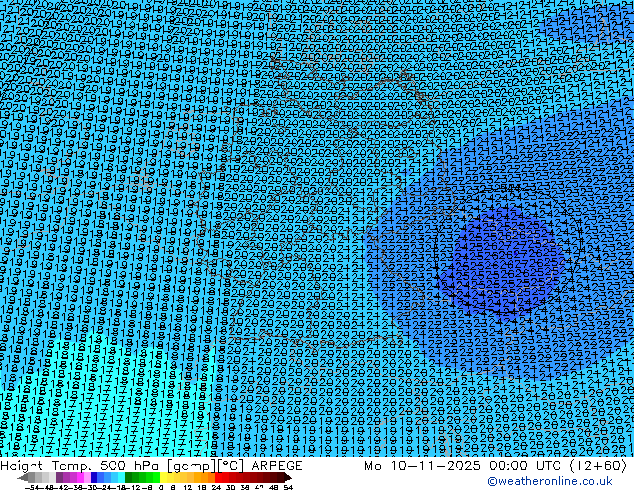Pick the yellow 0°C legend swatch

click(x=163, y=477)
